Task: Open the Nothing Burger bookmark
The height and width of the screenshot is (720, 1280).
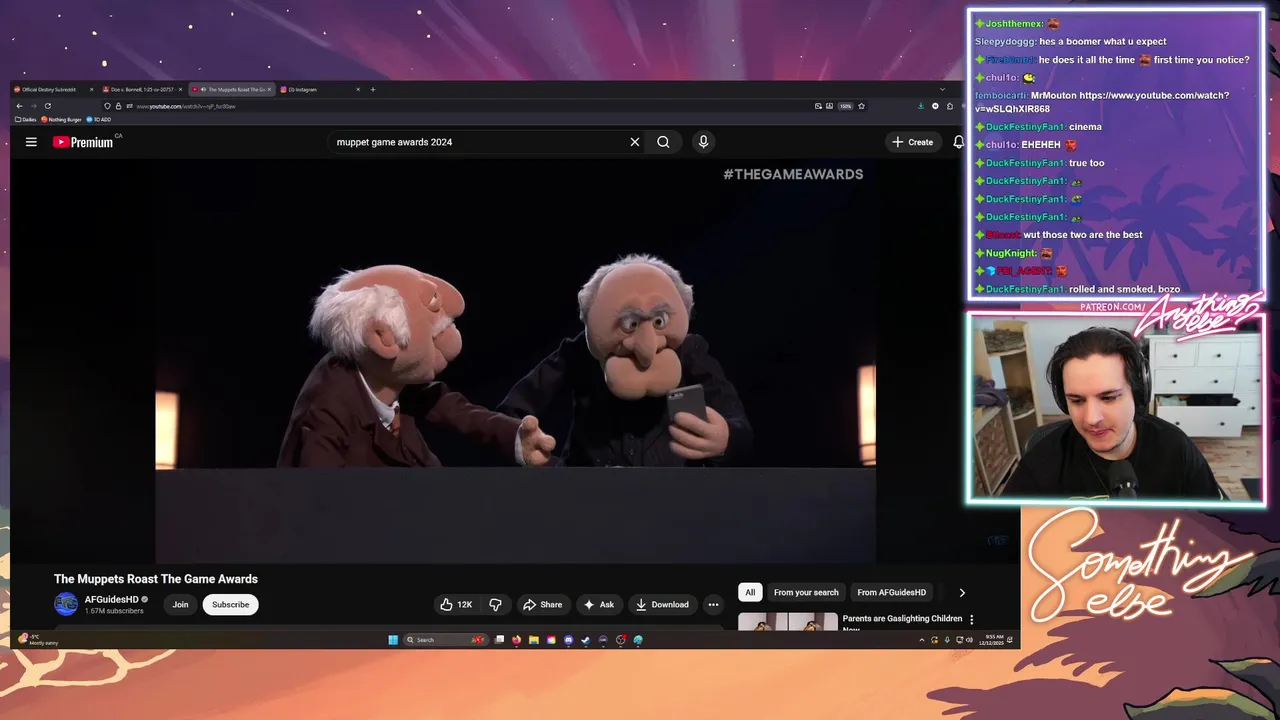Action: 61,119
